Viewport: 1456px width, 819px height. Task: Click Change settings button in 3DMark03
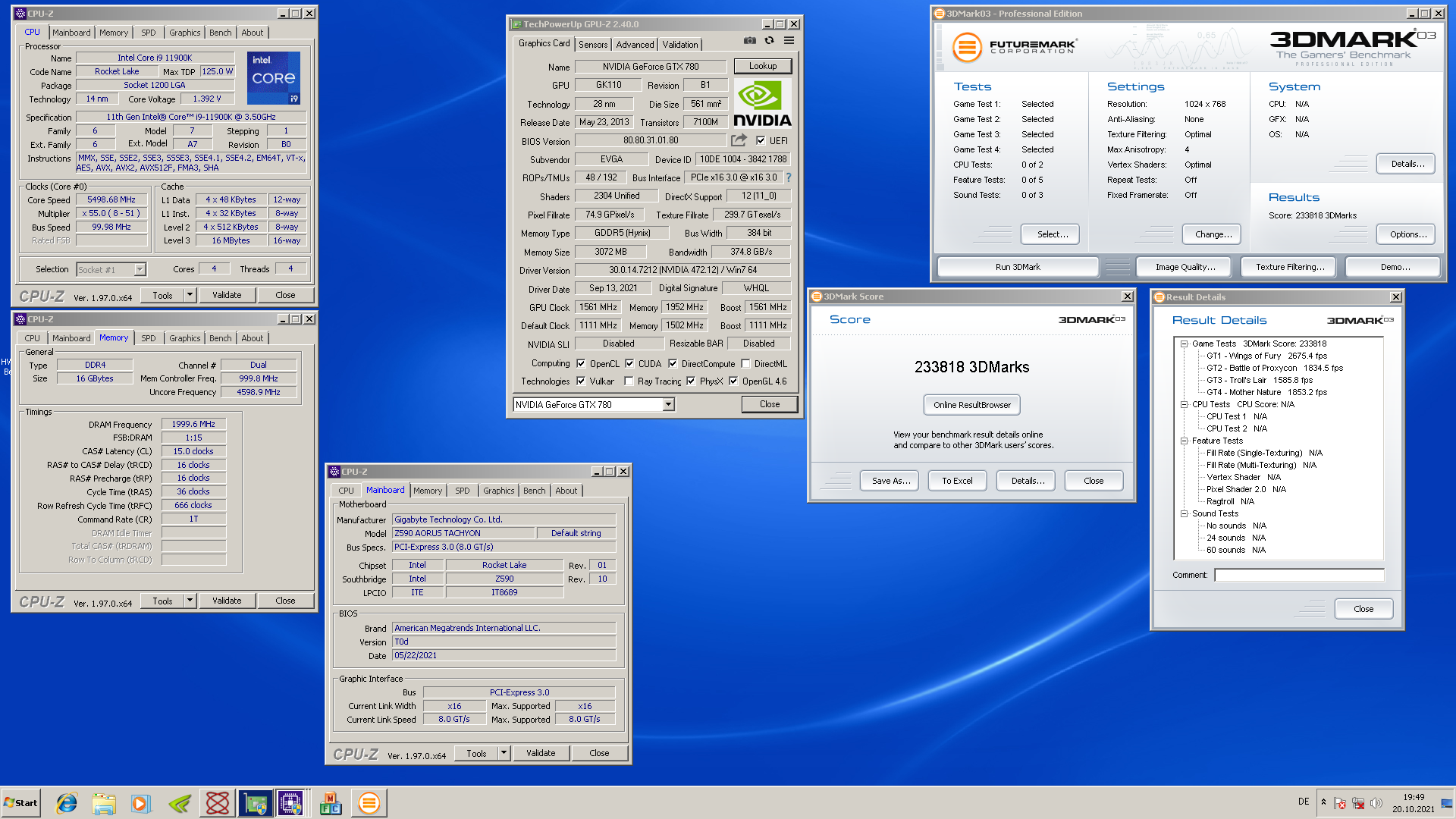(x=1212, y=234)
